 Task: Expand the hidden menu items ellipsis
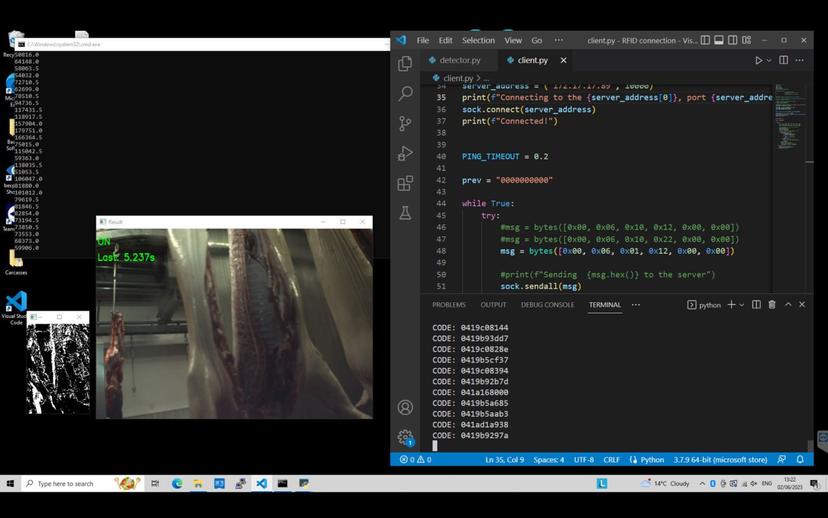[559, 40]
